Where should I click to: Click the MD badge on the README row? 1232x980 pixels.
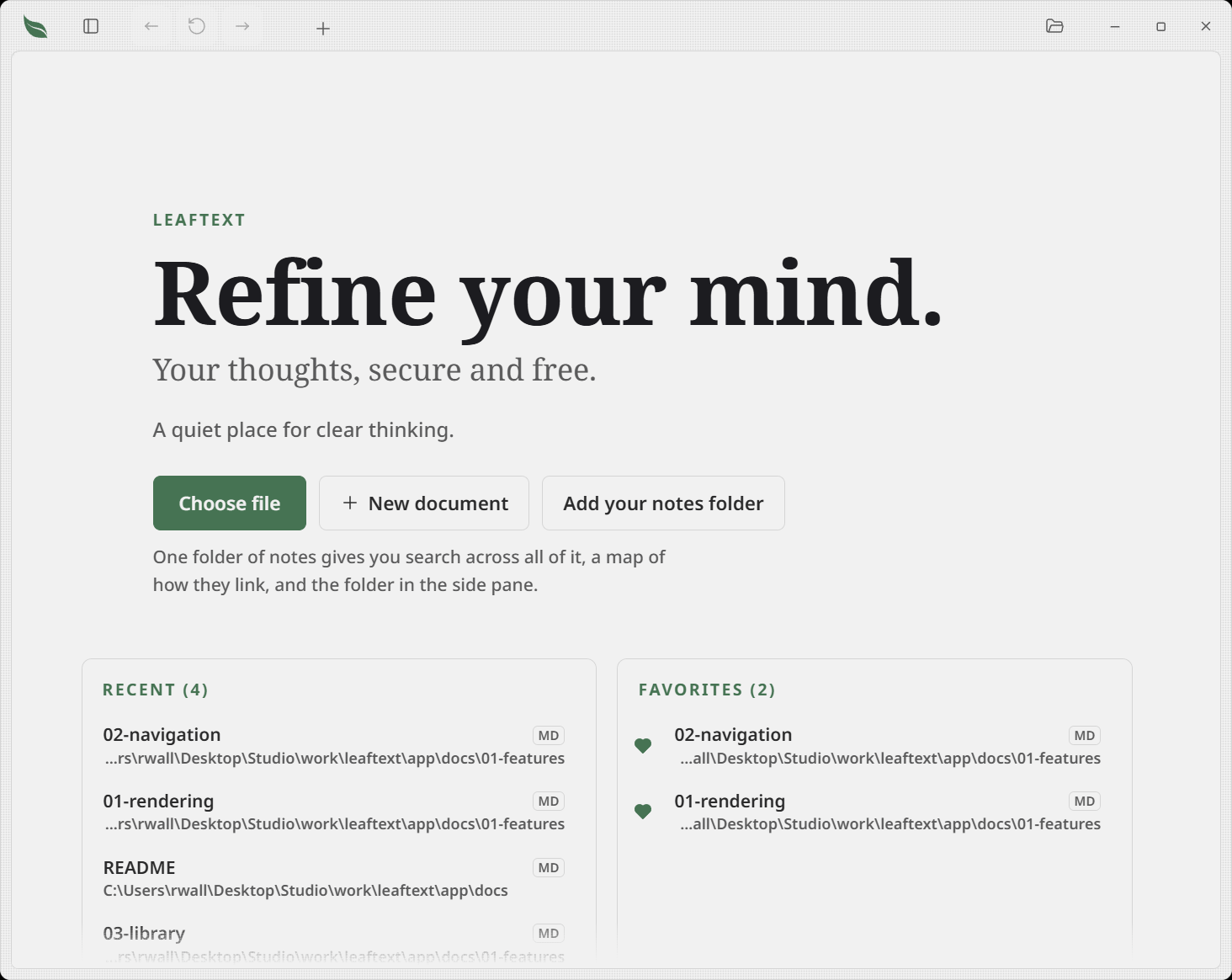click(x=549, y=868)
